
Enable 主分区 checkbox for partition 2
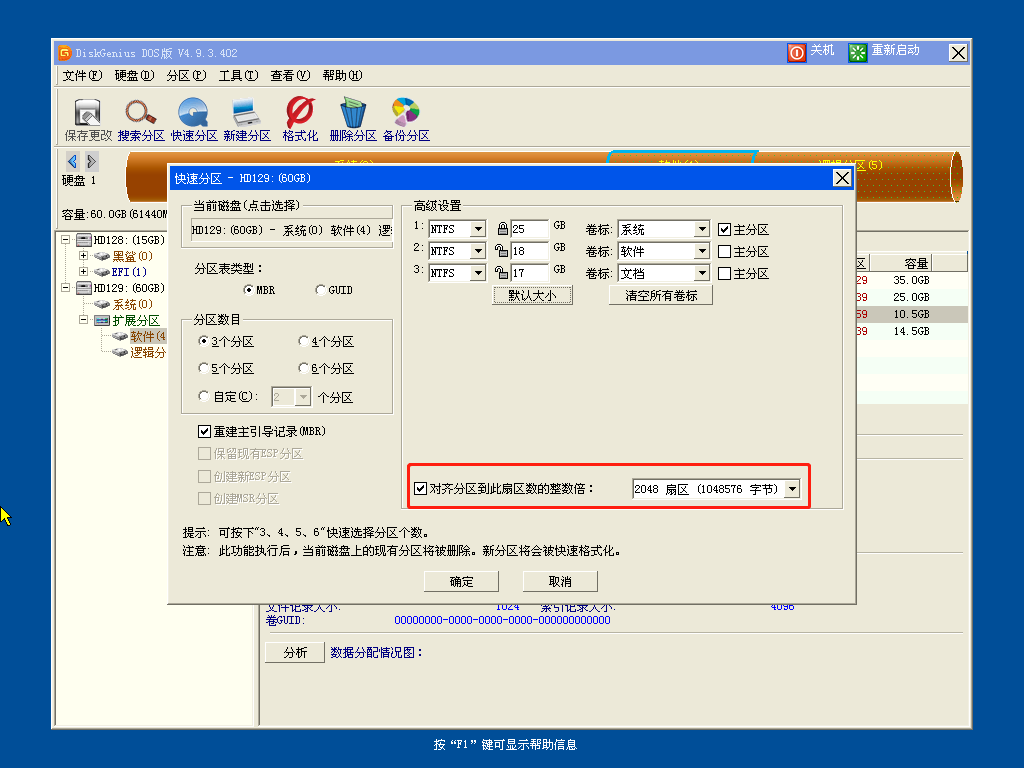tap(724, 251)
